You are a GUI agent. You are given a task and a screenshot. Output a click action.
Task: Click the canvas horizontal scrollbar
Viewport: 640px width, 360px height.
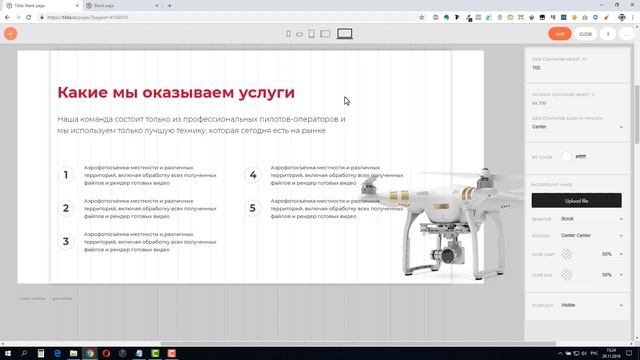pos(358,344)
